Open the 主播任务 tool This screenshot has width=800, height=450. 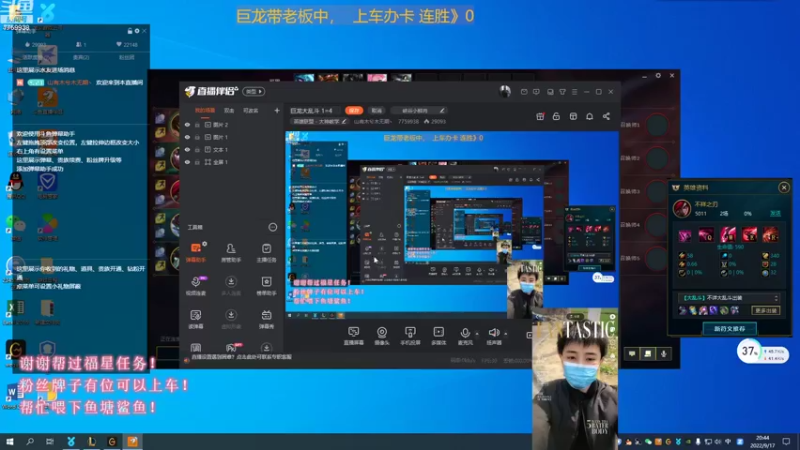tap(266, 252)
